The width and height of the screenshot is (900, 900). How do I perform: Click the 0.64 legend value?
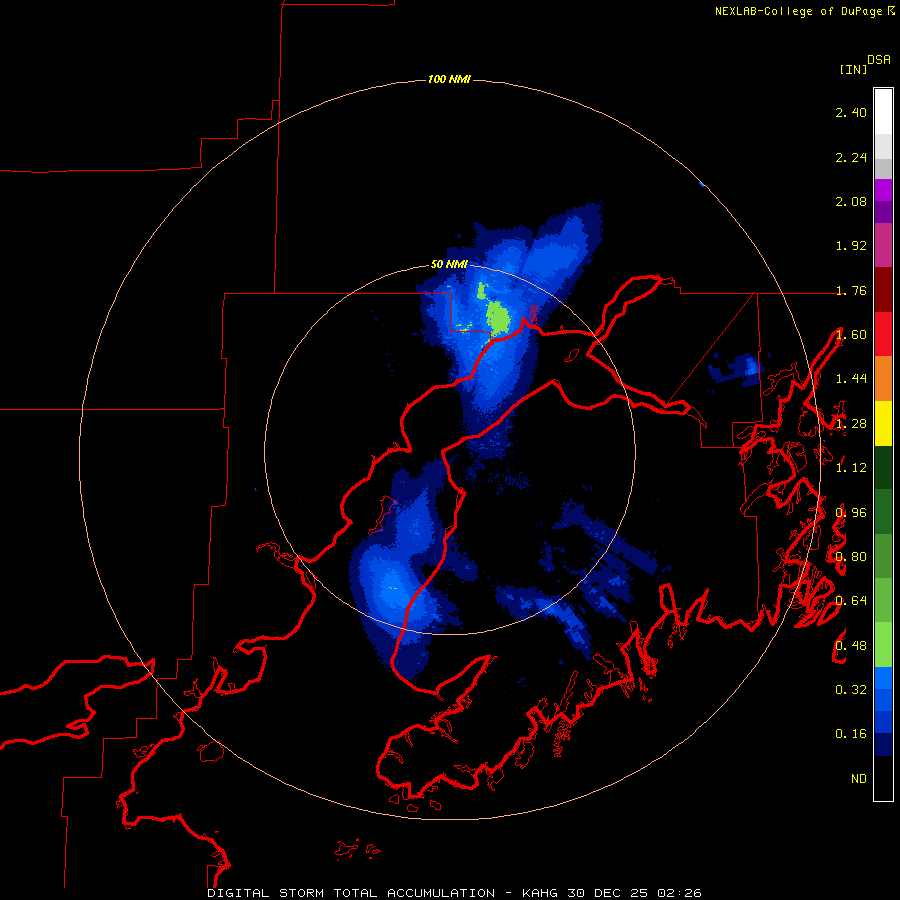coord(851,601)
